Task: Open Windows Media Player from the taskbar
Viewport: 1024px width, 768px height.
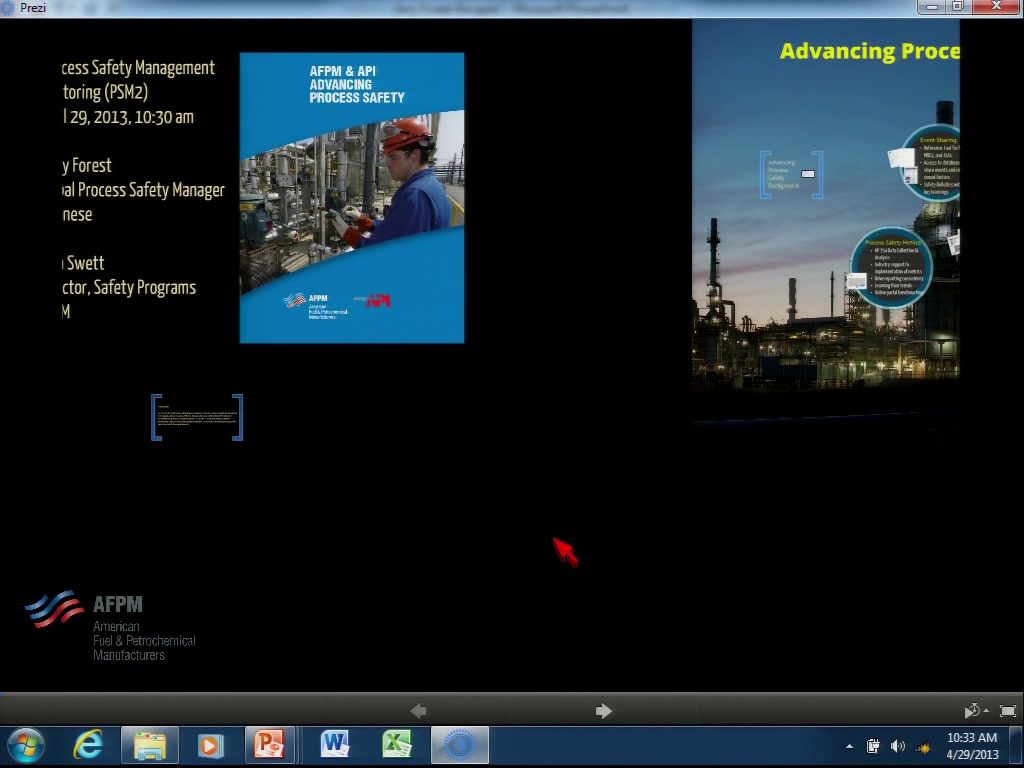Action: point(210,745)
